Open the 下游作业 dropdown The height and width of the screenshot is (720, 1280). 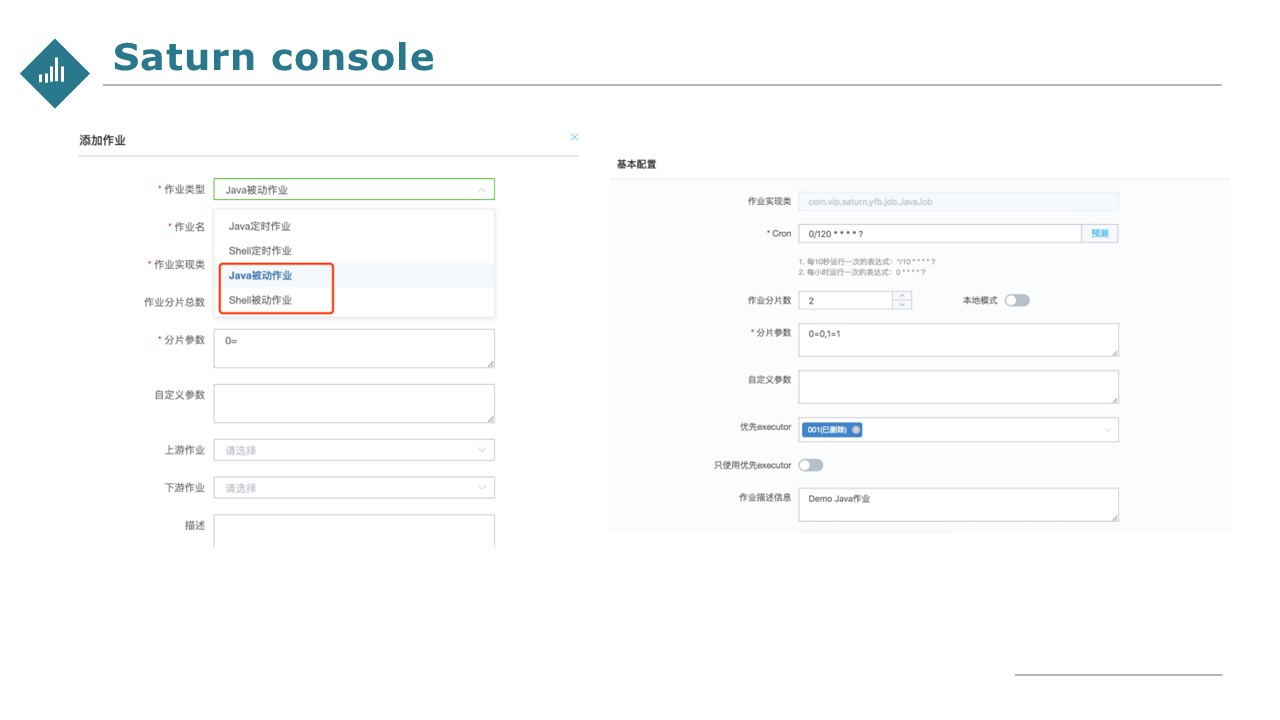click(354, 488)
